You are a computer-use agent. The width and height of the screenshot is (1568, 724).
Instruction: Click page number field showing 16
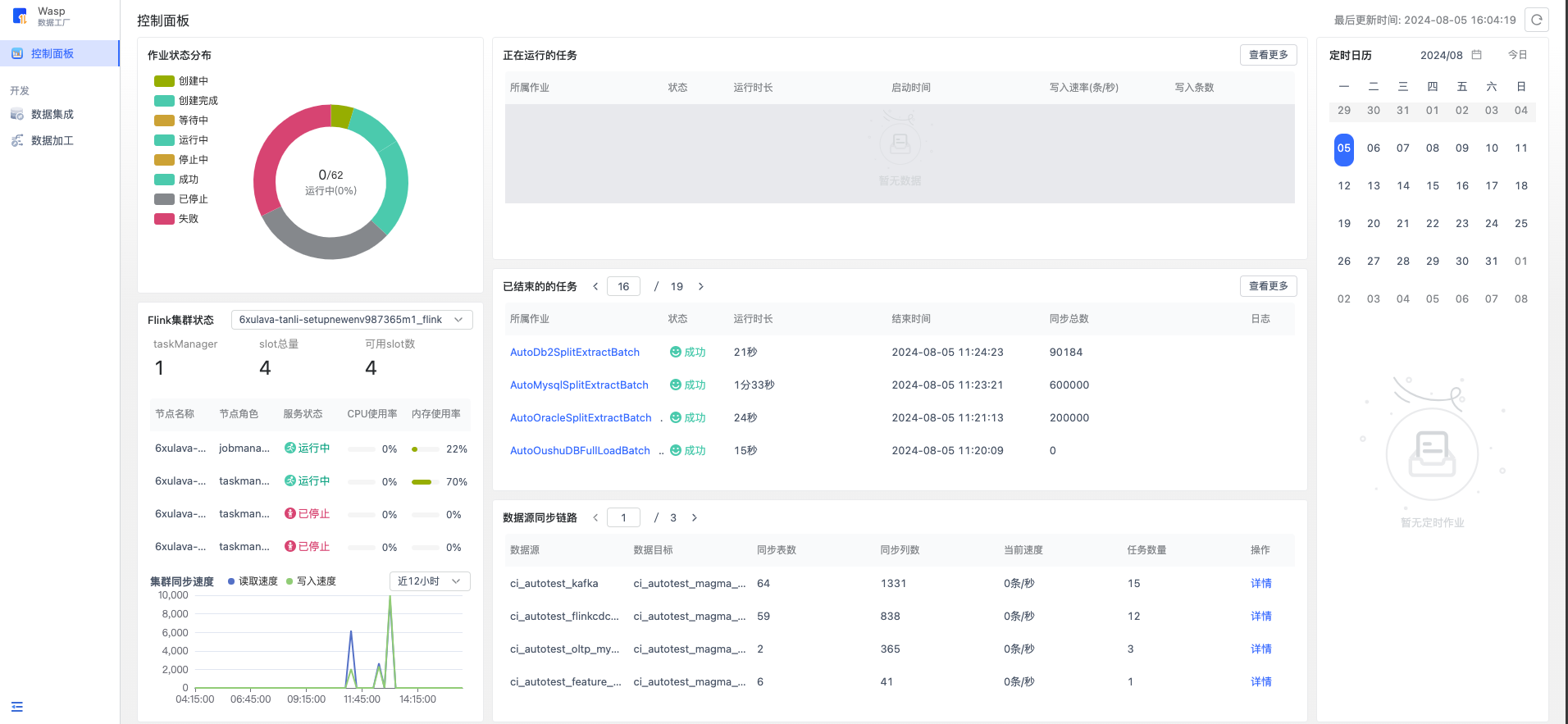point(623,286)
